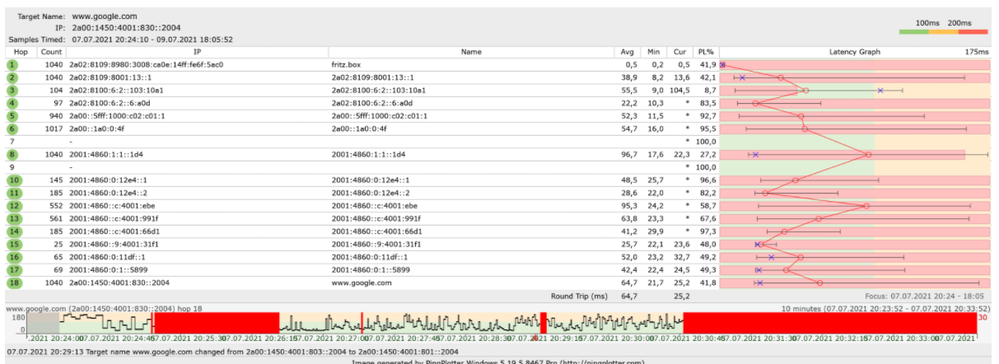Click the Samples Timed date range
The height and width of the screenshot is (364, 999).
[152, 39]
